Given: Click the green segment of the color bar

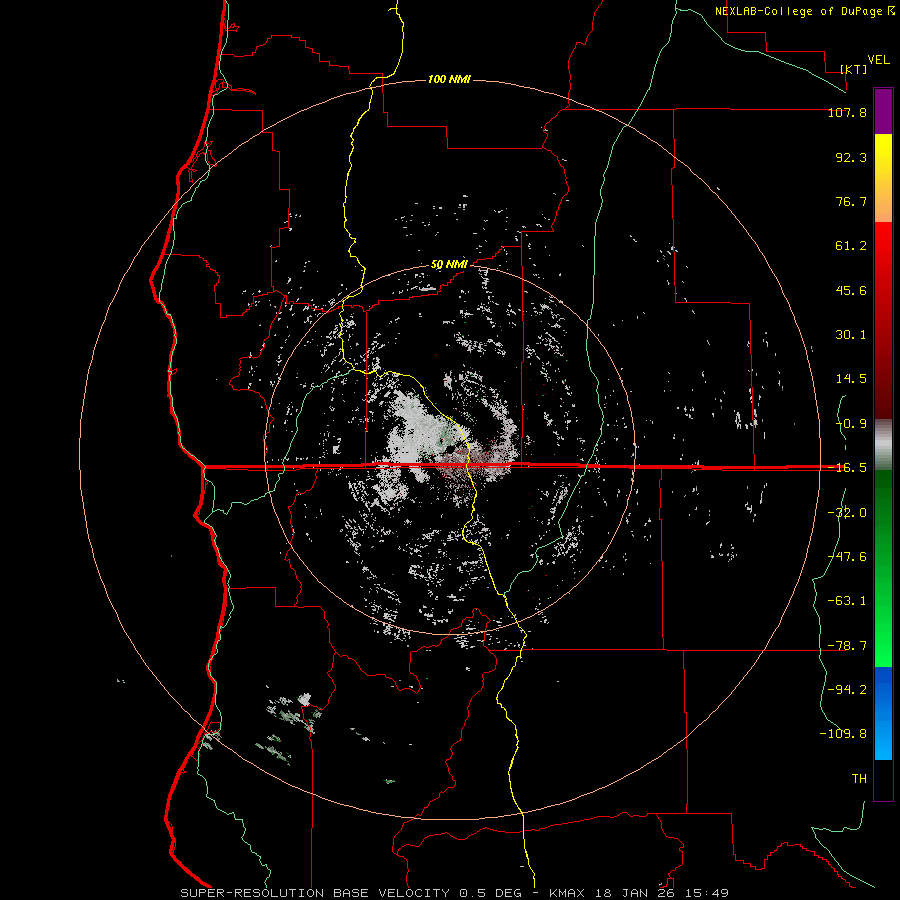Looking at the screenshot, I should click(883, 568).
